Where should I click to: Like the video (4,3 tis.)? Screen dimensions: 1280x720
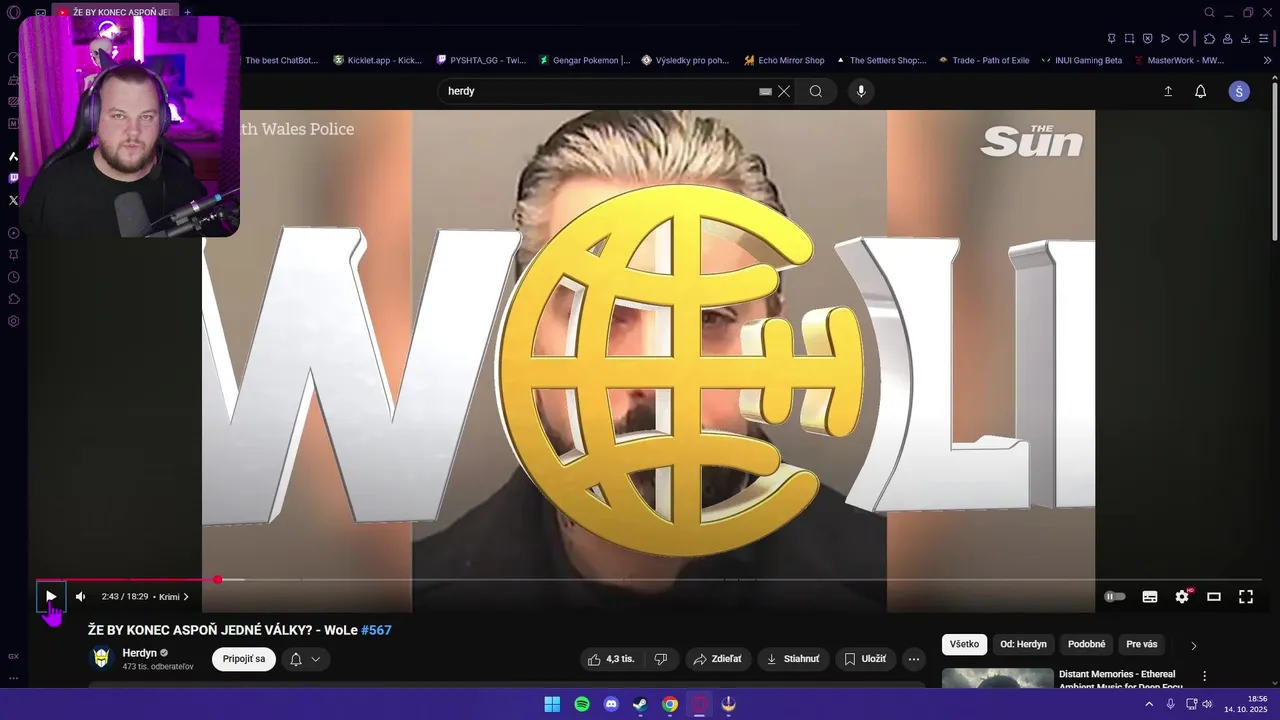pyautogui.click(x=611, y=659)
